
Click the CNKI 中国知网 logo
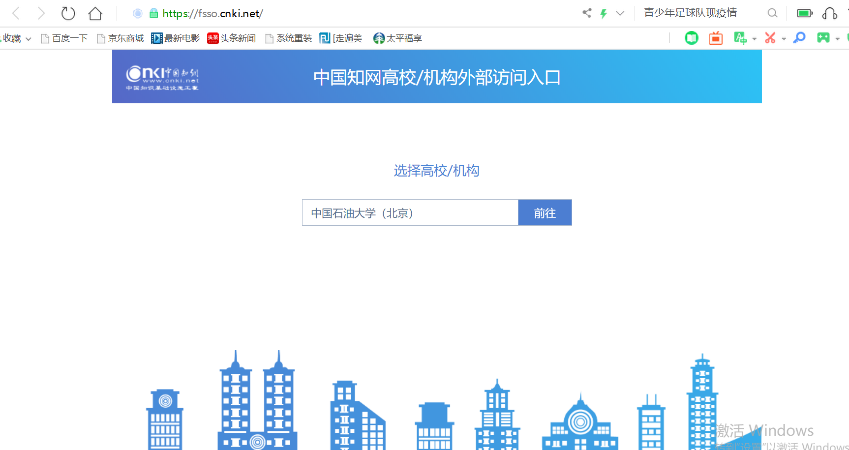pyautogui.click(x=162, y=77)
